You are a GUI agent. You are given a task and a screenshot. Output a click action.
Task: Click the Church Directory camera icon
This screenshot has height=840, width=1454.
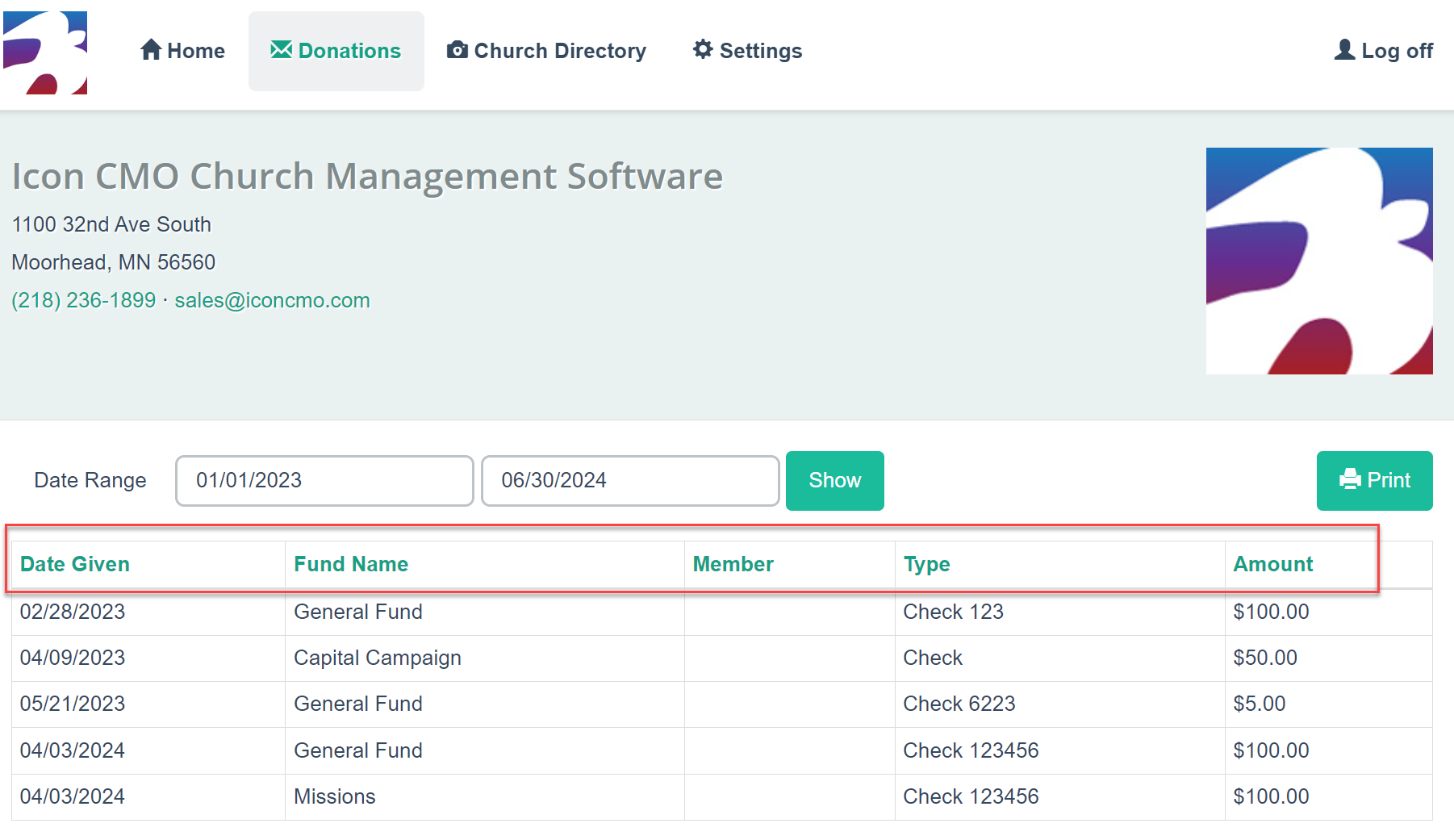click(458, 50)
